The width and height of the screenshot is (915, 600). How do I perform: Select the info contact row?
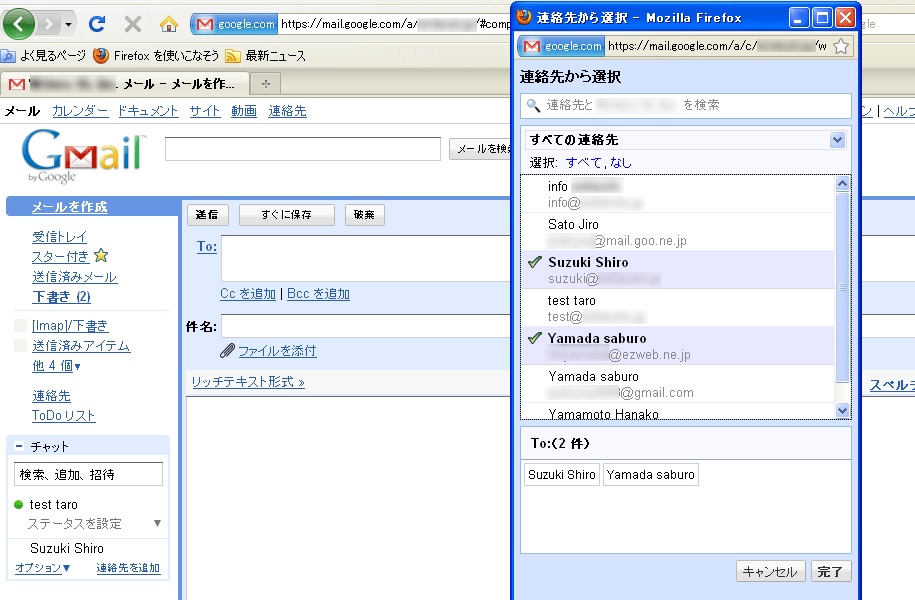click(678, 194)
